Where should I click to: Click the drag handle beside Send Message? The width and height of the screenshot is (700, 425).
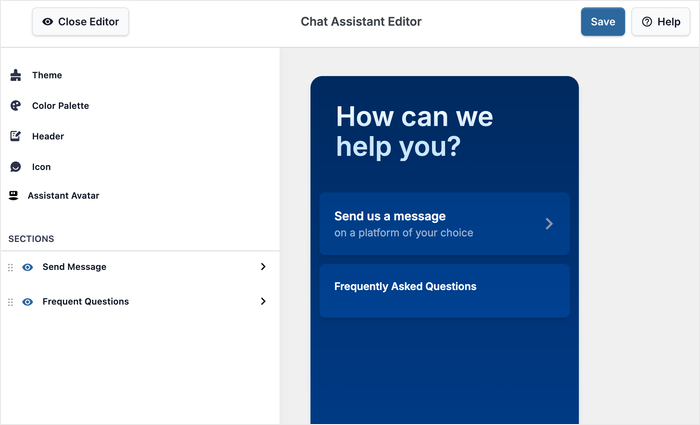(10, 267)
